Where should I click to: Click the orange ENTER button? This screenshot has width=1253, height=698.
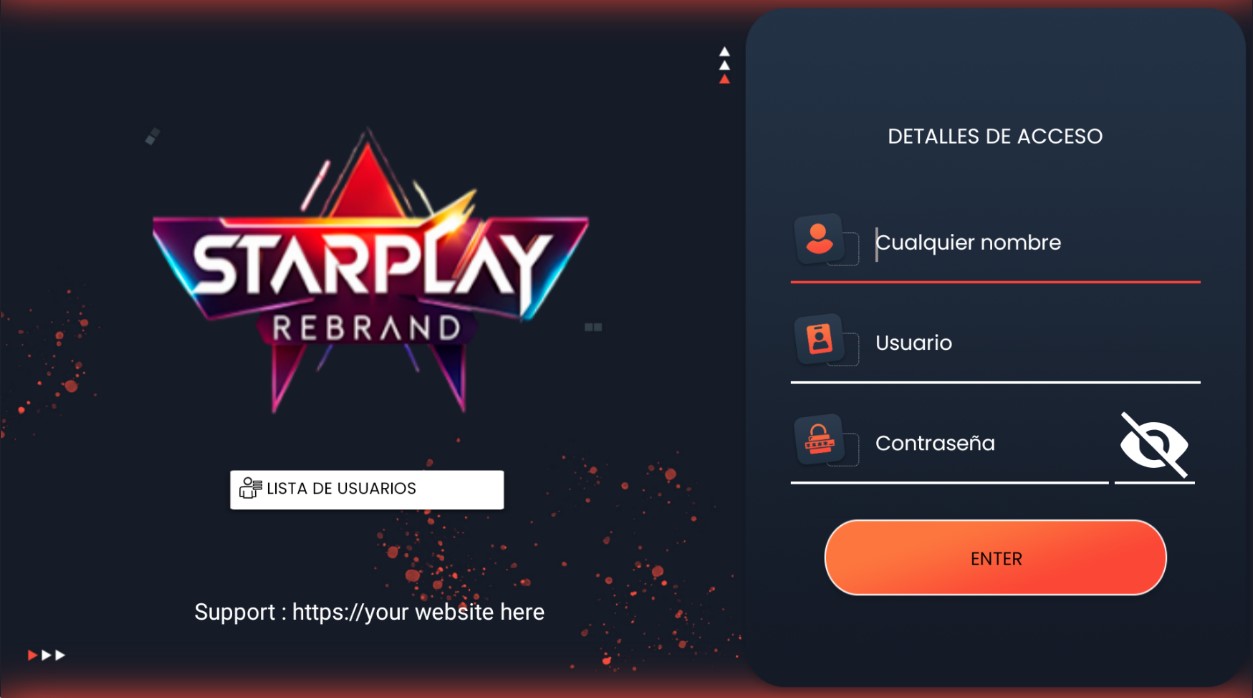coord(996,558)
